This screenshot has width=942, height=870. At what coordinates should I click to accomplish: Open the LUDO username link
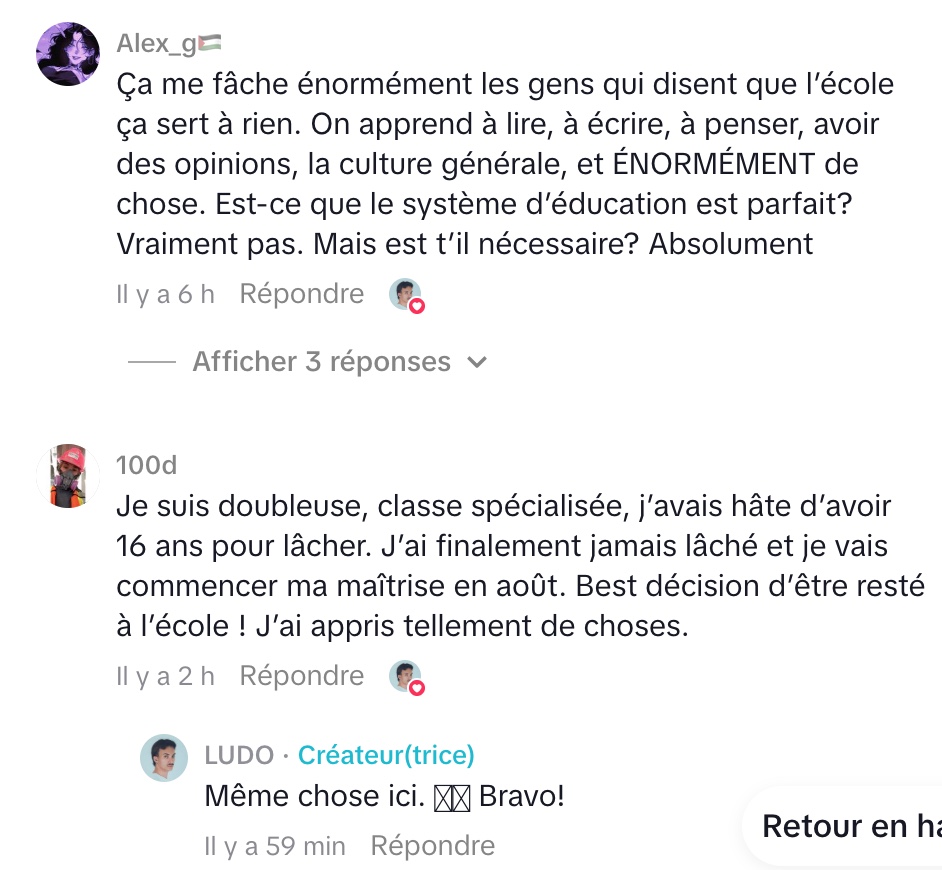(x=239, y=755)
